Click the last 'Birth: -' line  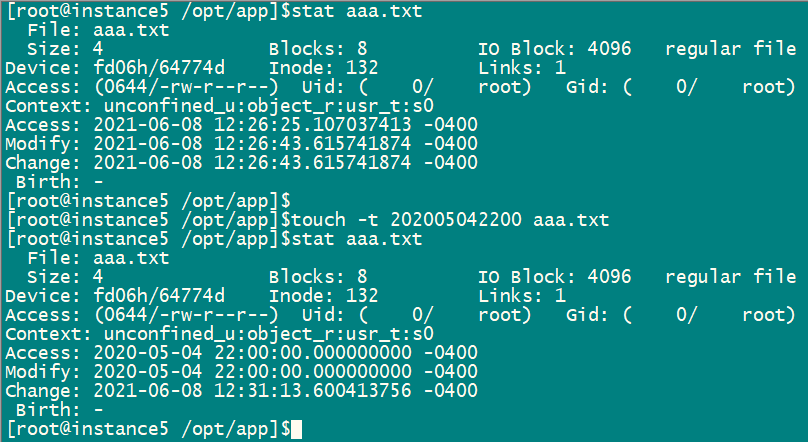tap(59, 410)
